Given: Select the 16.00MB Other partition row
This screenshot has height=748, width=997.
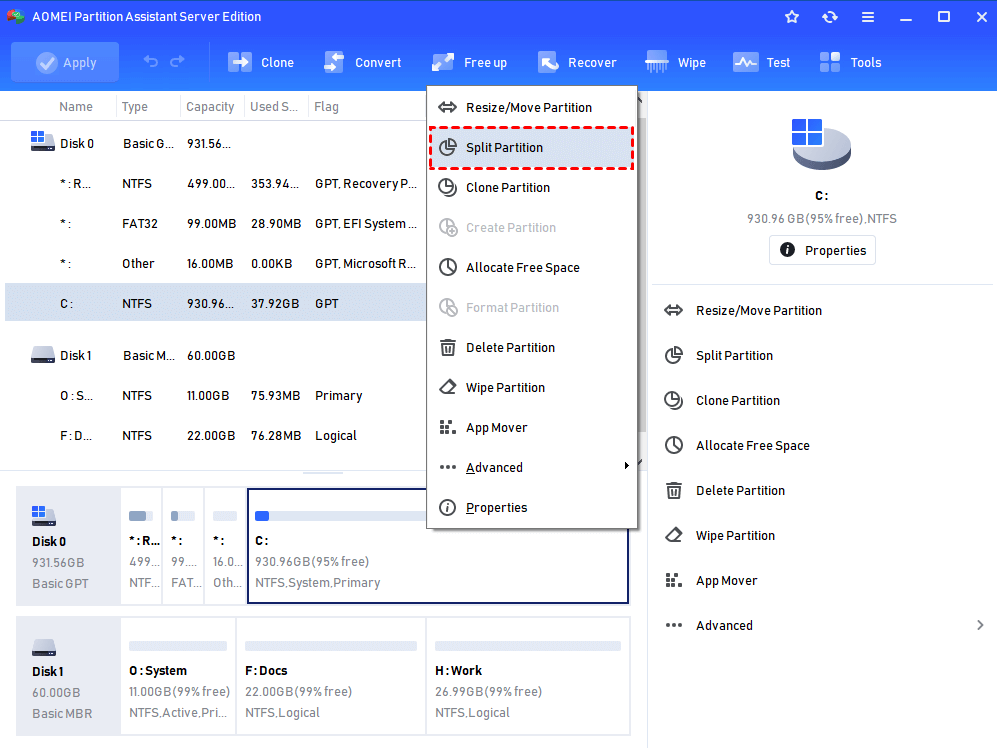Looking at the screenshot, I should tap(215, 263).
